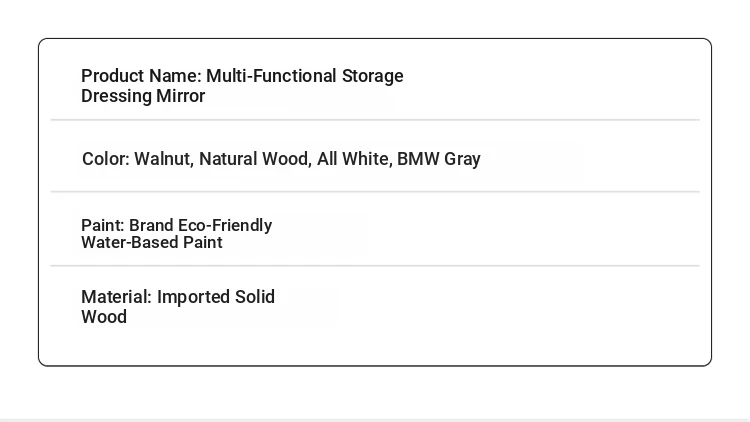The height and width of the screenshot is (422, 750).
Task: Click the "Material:" label
Action: coord(116,297)
